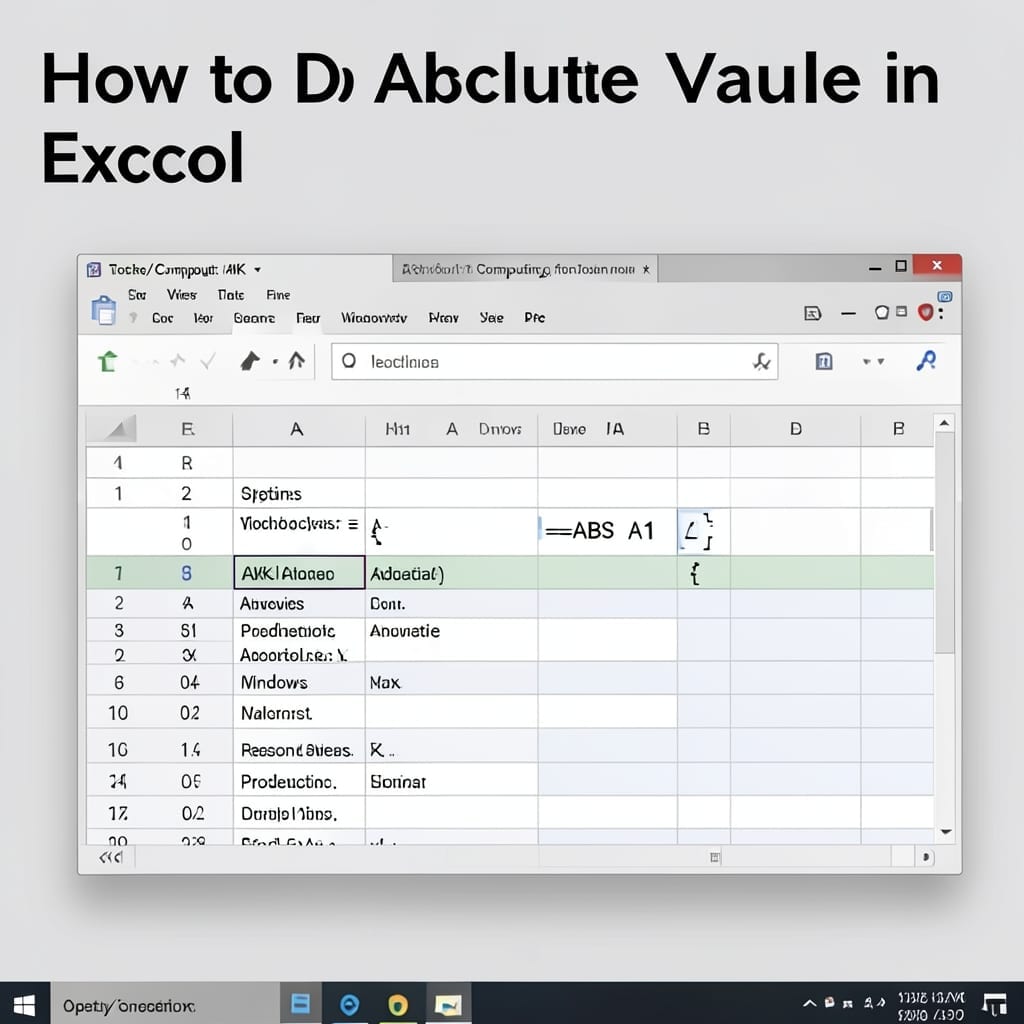Open the active picture app in taskbar
The height and width of the screenshot is (1024, 1024).
(x=448, y=1004)
